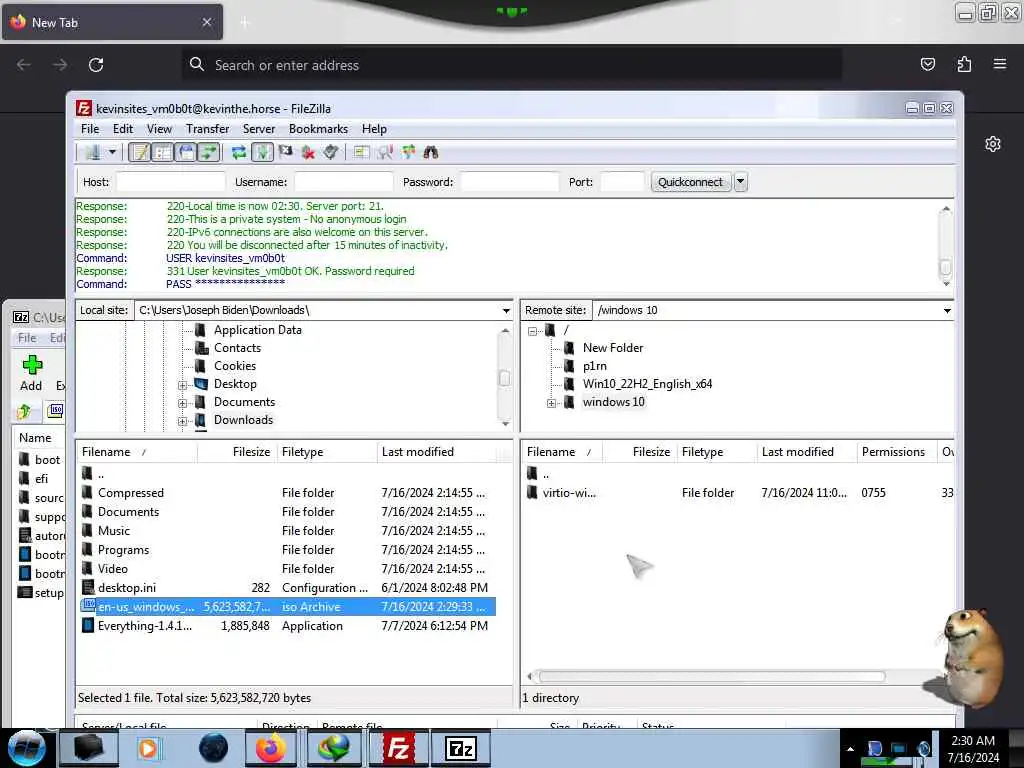Open the File menu in FileZilla
This screenshot has width=1024, height=768.
[89, 129]
